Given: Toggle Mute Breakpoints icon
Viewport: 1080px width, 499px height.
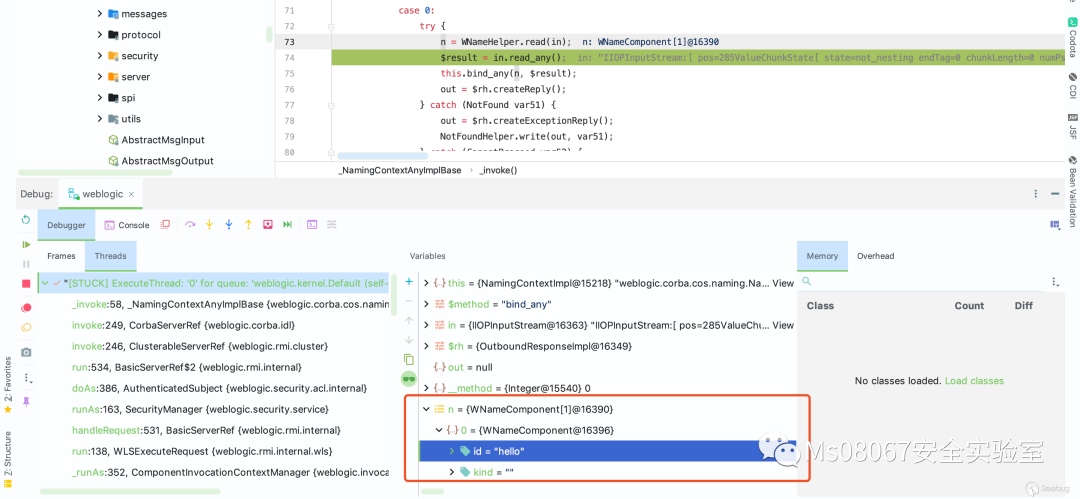Looking at the screenshot, I should 26,327.
